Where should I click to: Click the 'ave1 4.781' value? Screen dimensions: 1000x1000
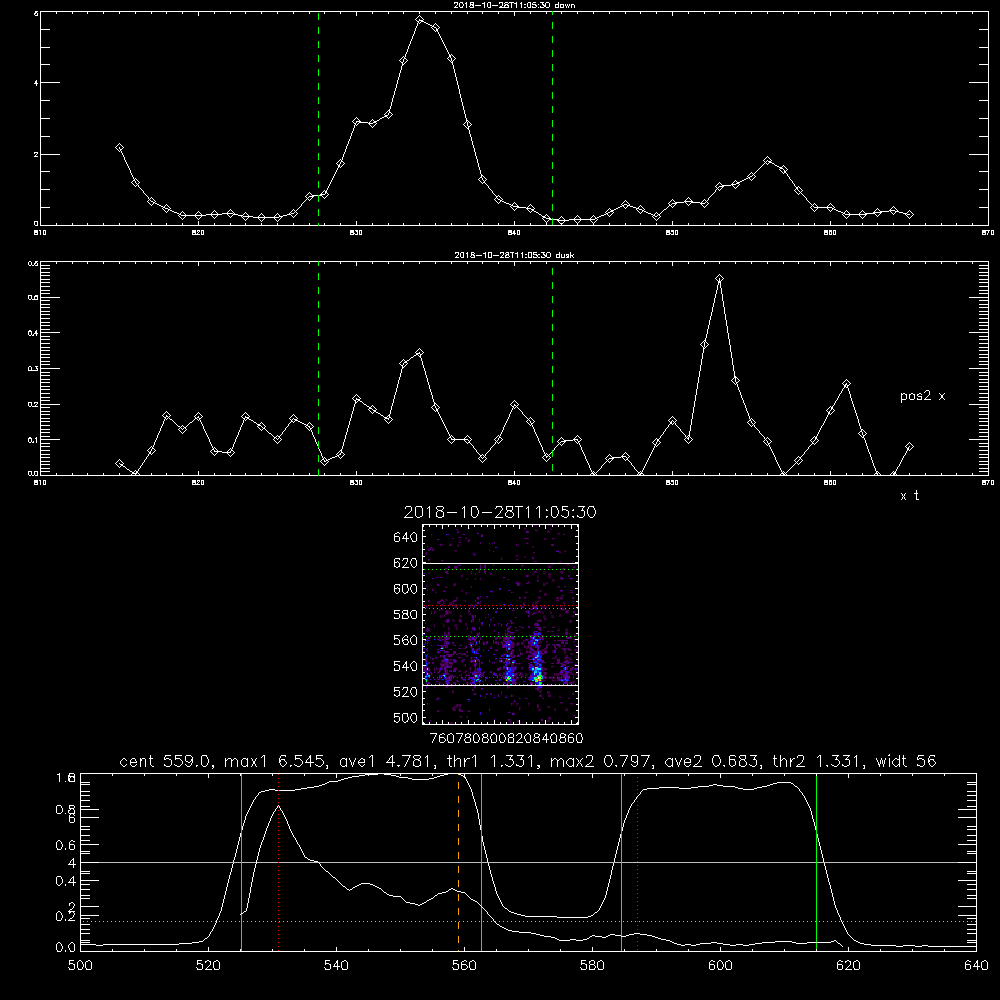point(386,761)
